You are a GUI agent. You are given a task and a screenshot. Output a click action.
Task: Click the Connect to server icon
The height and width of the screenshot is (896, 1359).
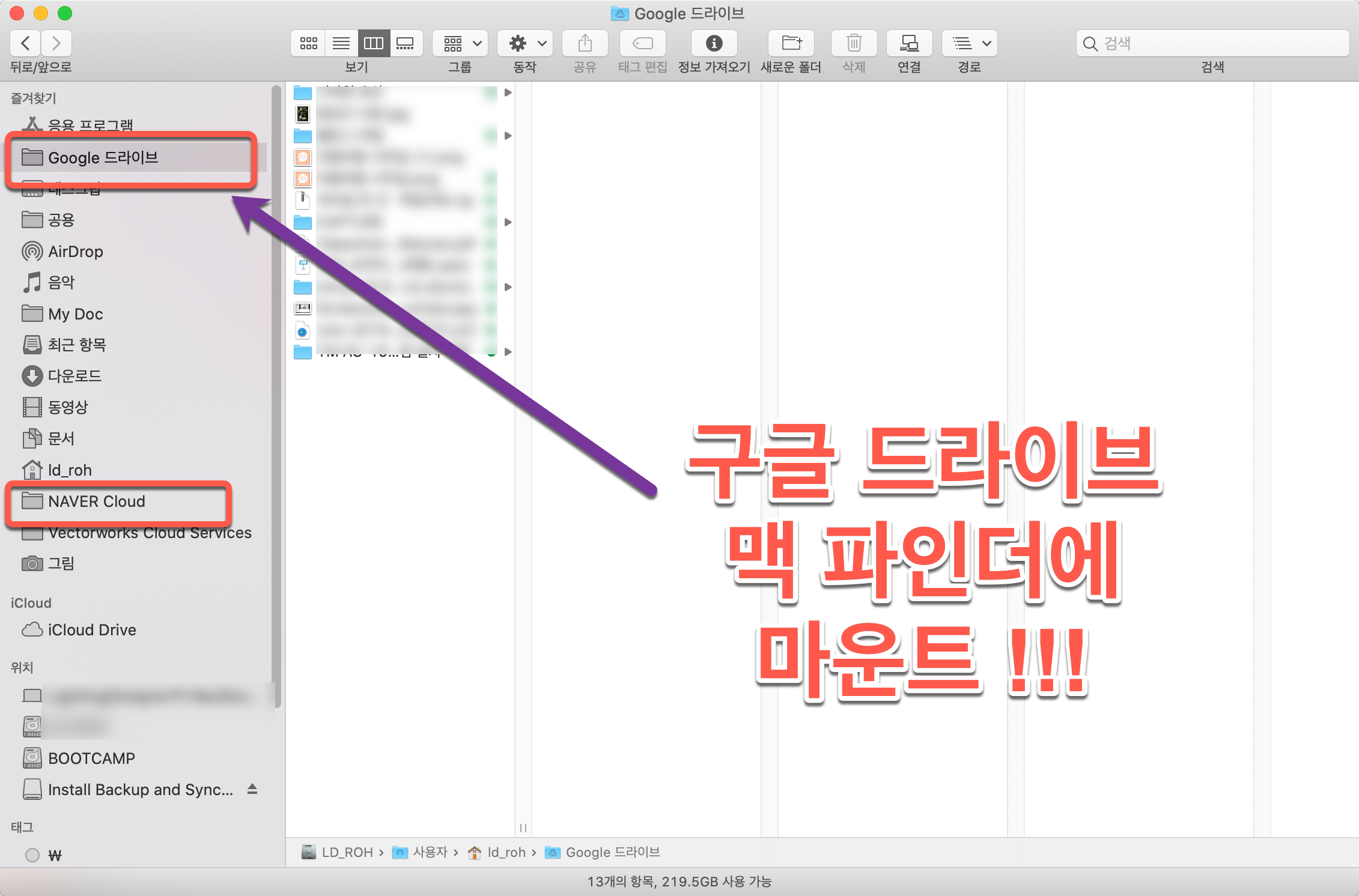[909, 43]
